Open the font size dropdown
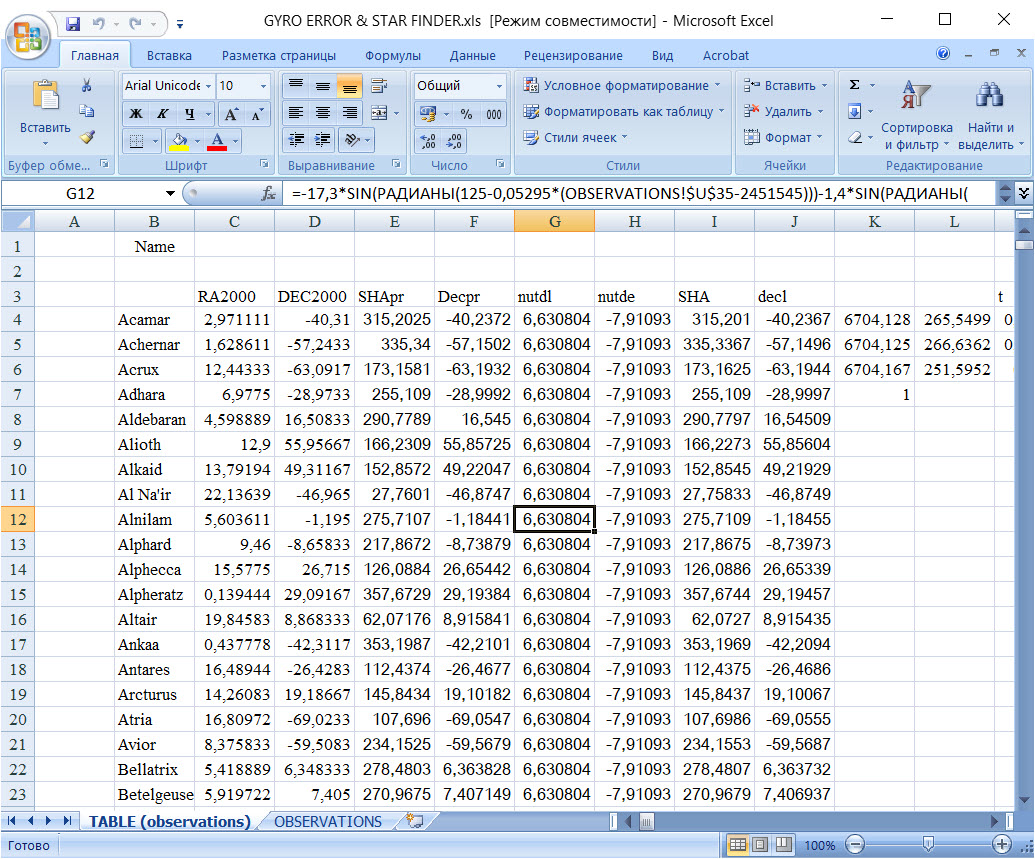This screenshot has width=1035, height=859. 263,86
